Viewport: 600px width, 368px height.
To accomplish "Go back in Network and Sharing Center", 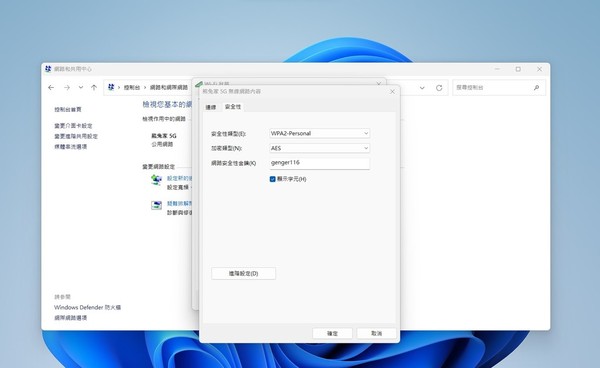I will pos(51,88).
